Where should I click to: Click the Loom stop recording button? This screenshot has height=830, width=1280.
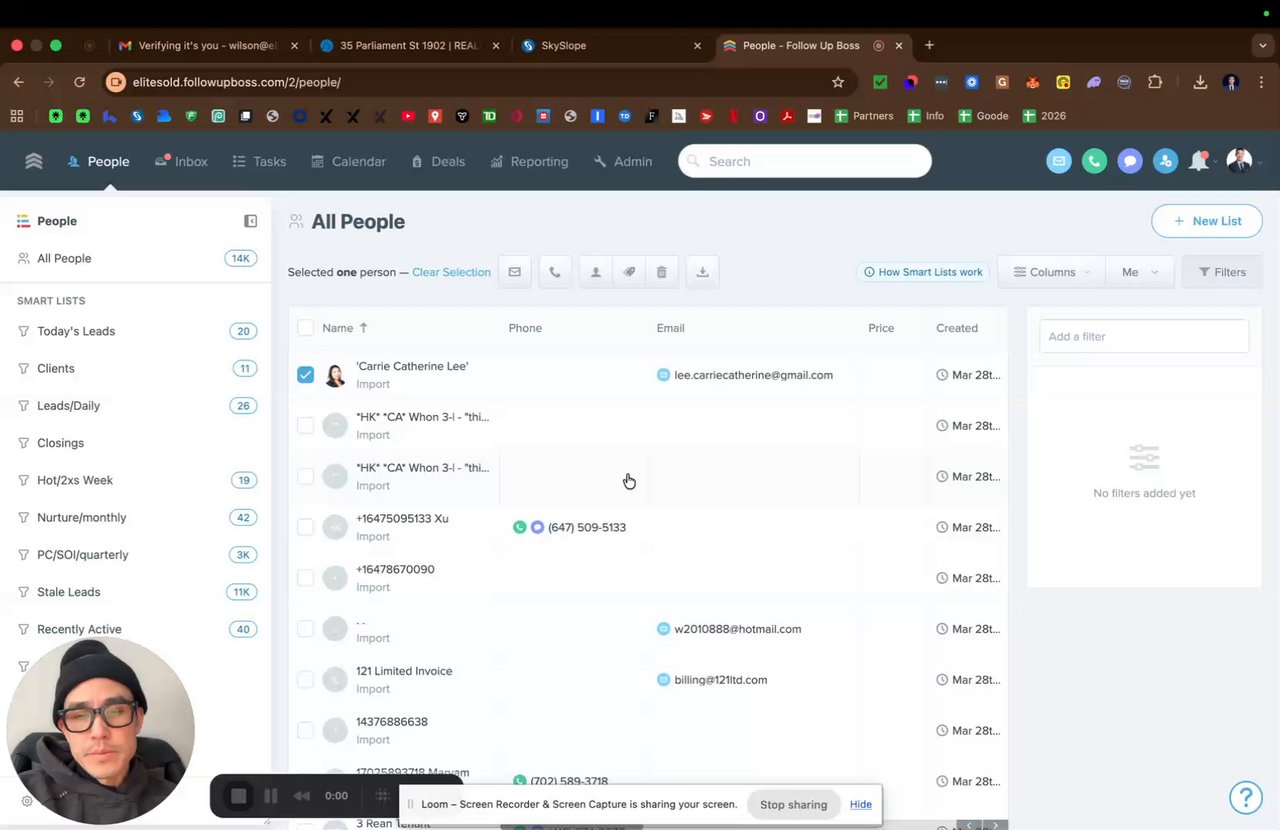tap(238, 796)
